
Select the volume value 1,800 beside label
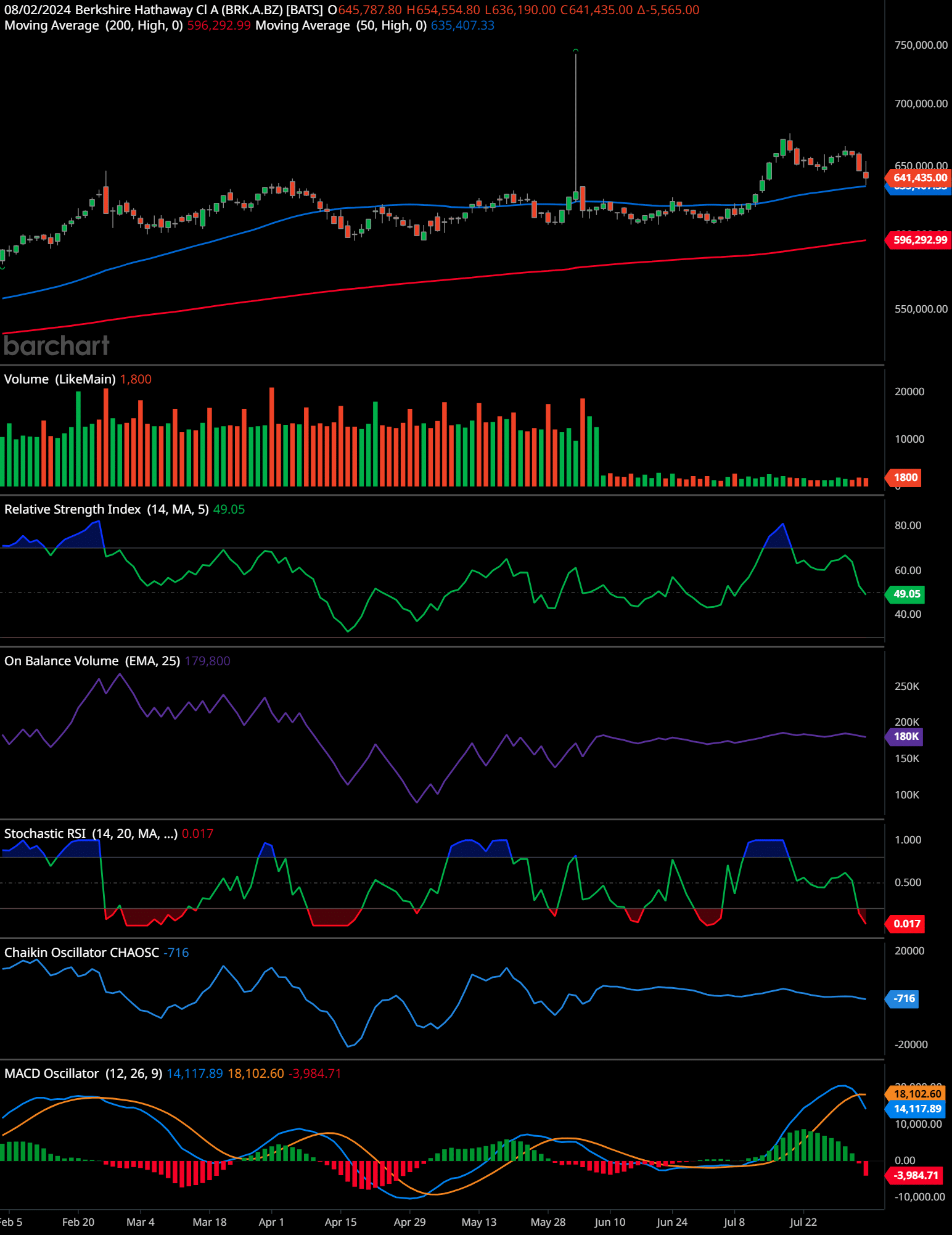(136, 379)
